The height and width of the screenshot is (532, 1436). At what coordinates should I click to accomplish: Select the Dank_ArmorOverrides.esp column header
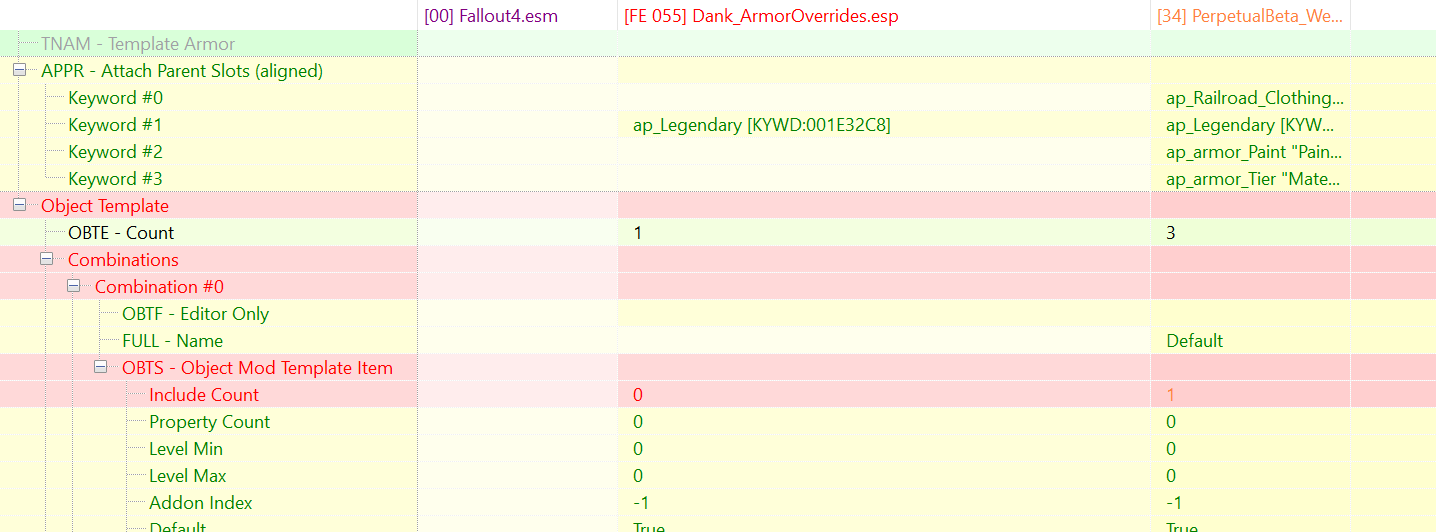[x=884, y=16]
